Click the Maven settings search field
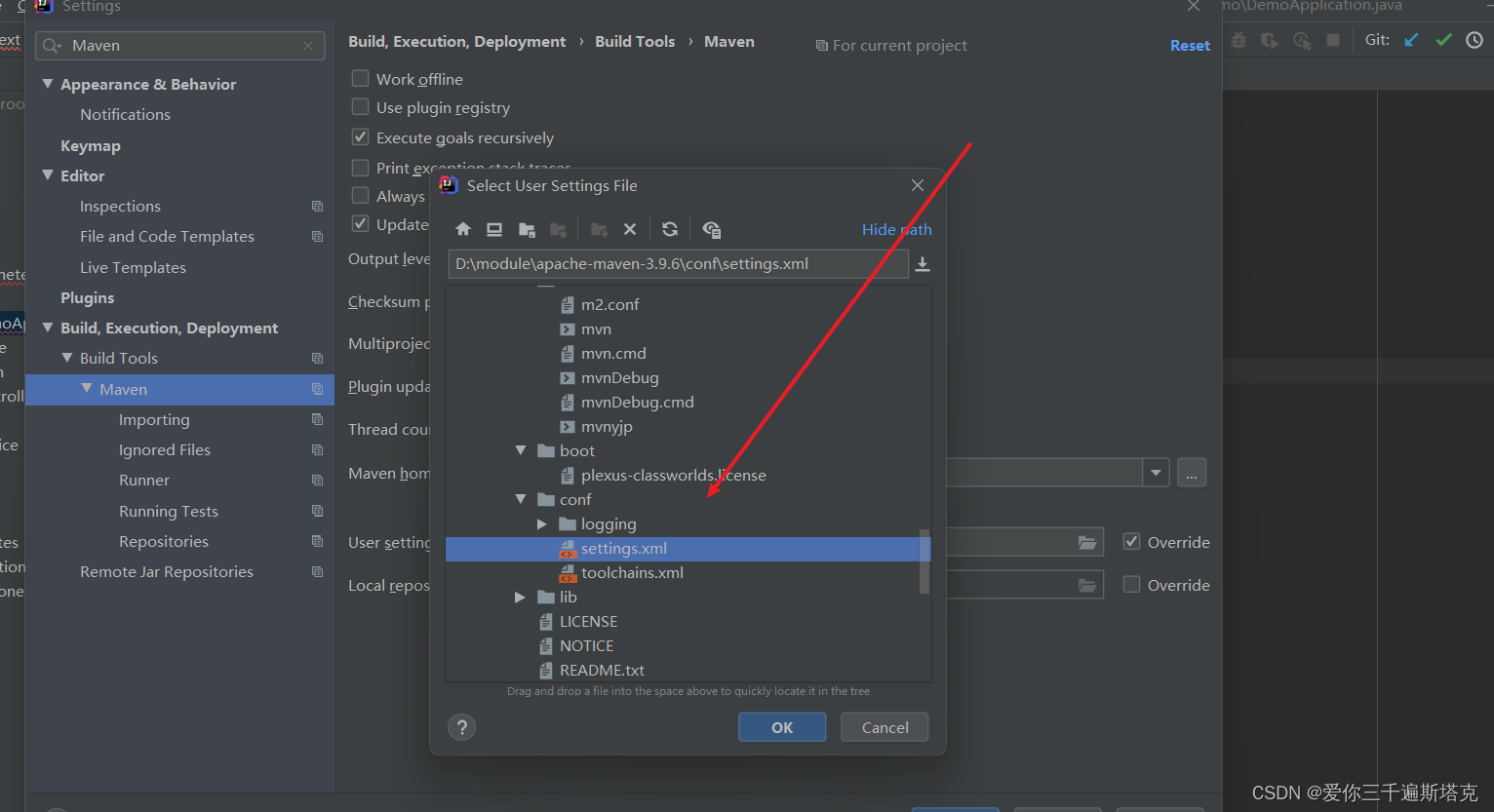The image size is (1494, 812). pyautogui.click(x=180, y=46)
